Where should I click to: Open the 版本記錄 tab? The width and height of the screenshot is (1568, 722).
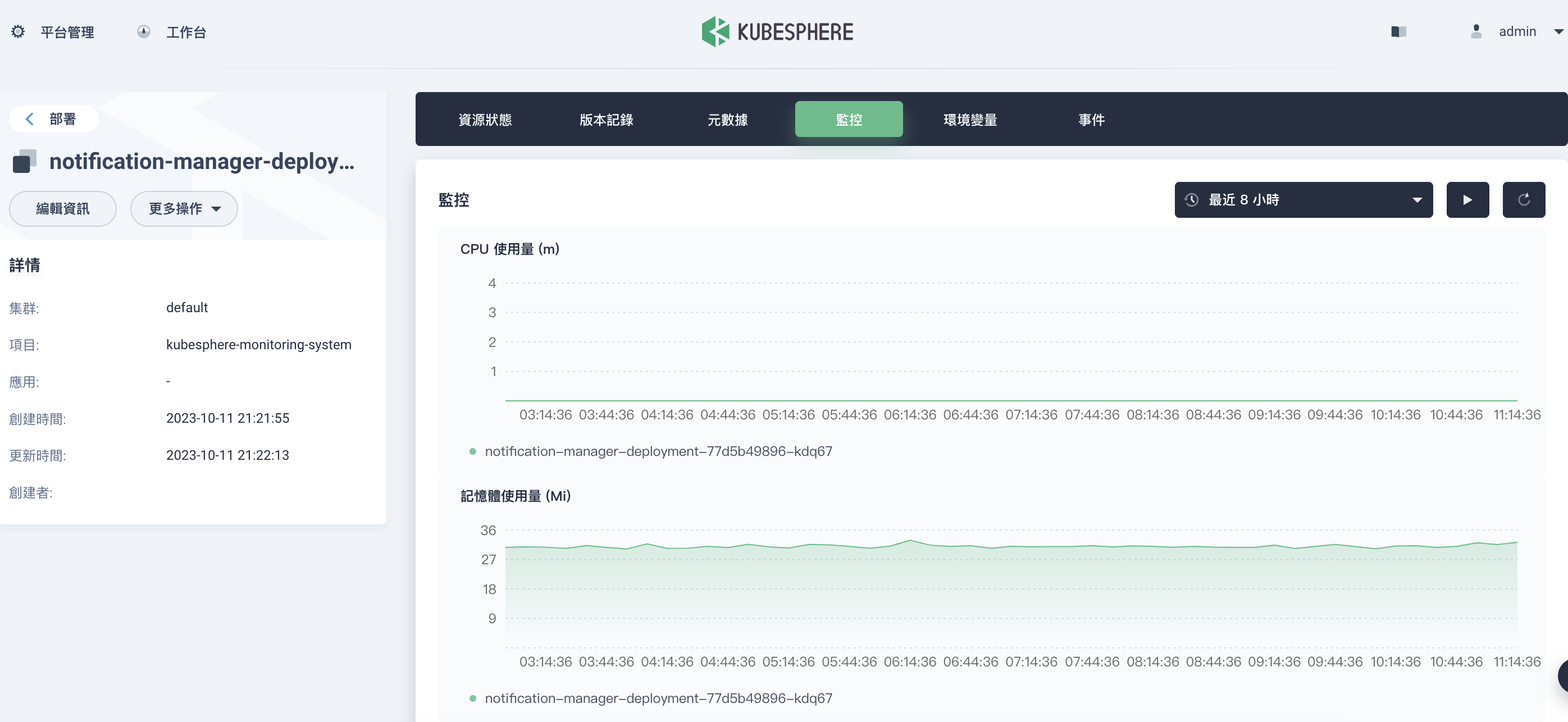point(605,120)
